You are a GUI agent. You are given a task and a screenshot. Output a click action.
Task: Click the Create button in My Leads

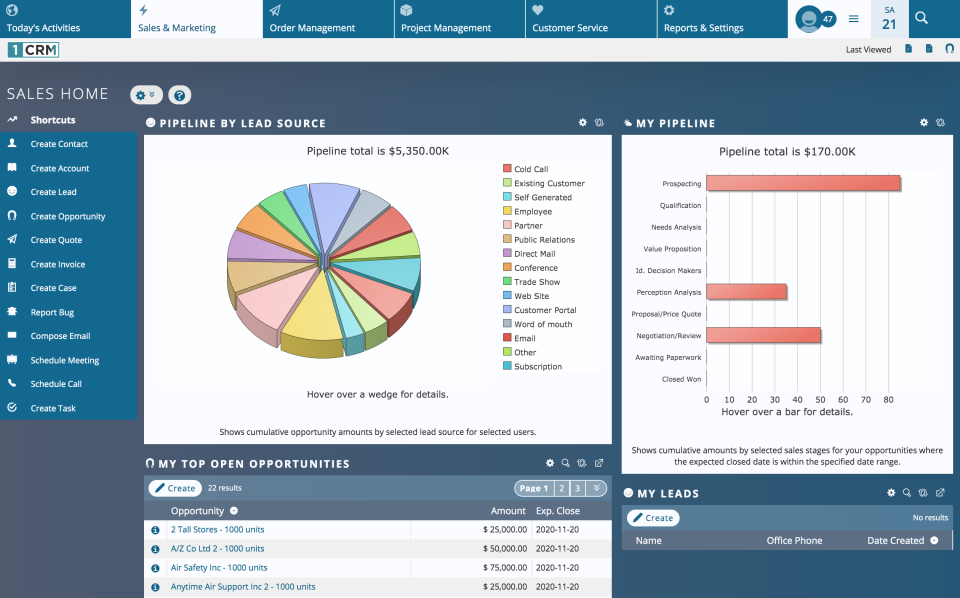coord(652,517)
